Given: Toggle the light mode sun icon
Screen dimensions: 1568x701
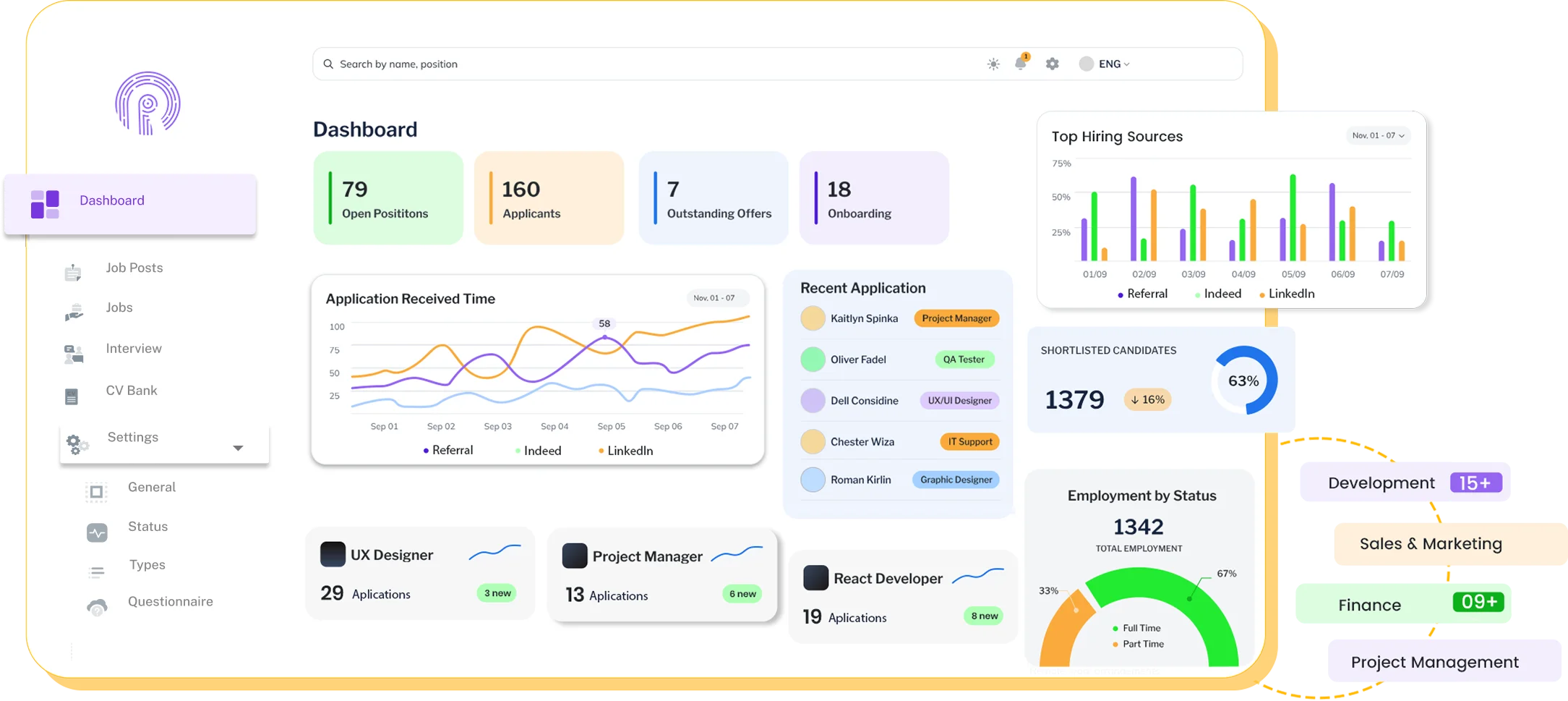Looking at the screenshot, I should [x=993, y=64].
